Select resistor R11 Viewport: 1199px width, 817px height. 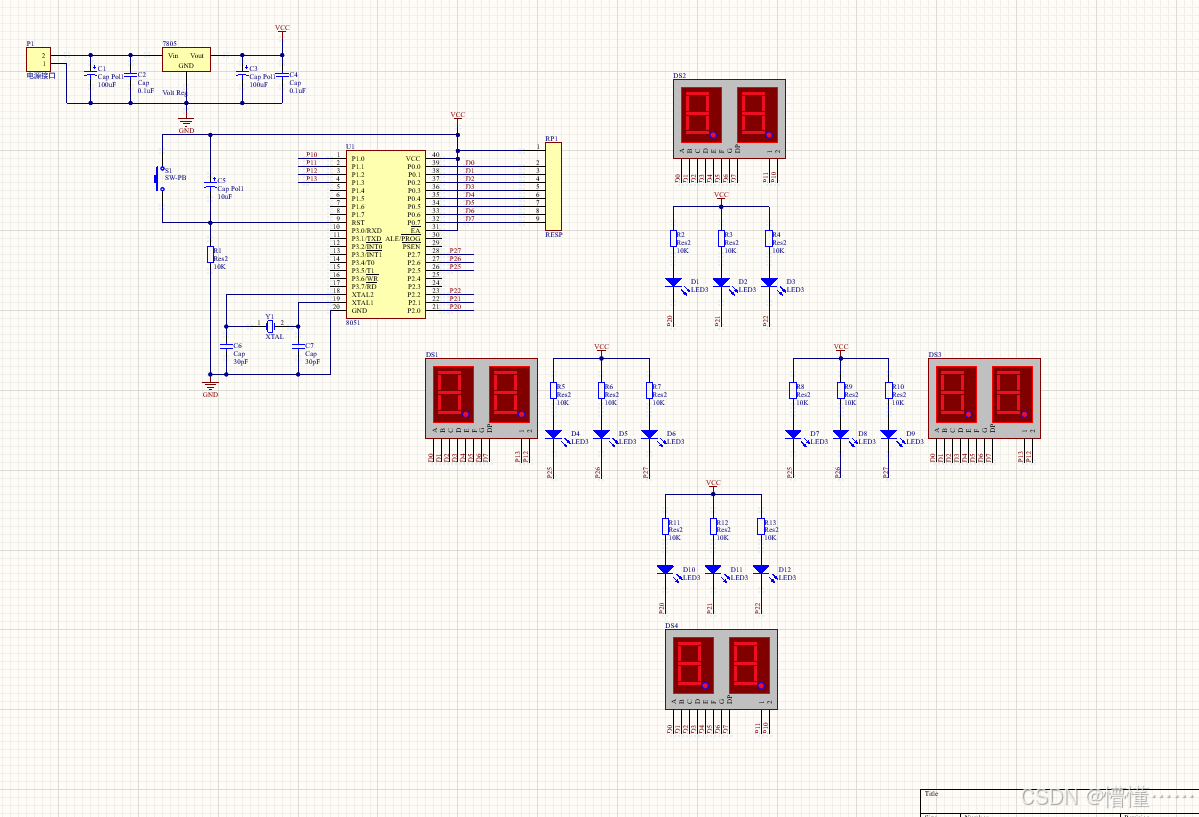(x=665, y=526)
